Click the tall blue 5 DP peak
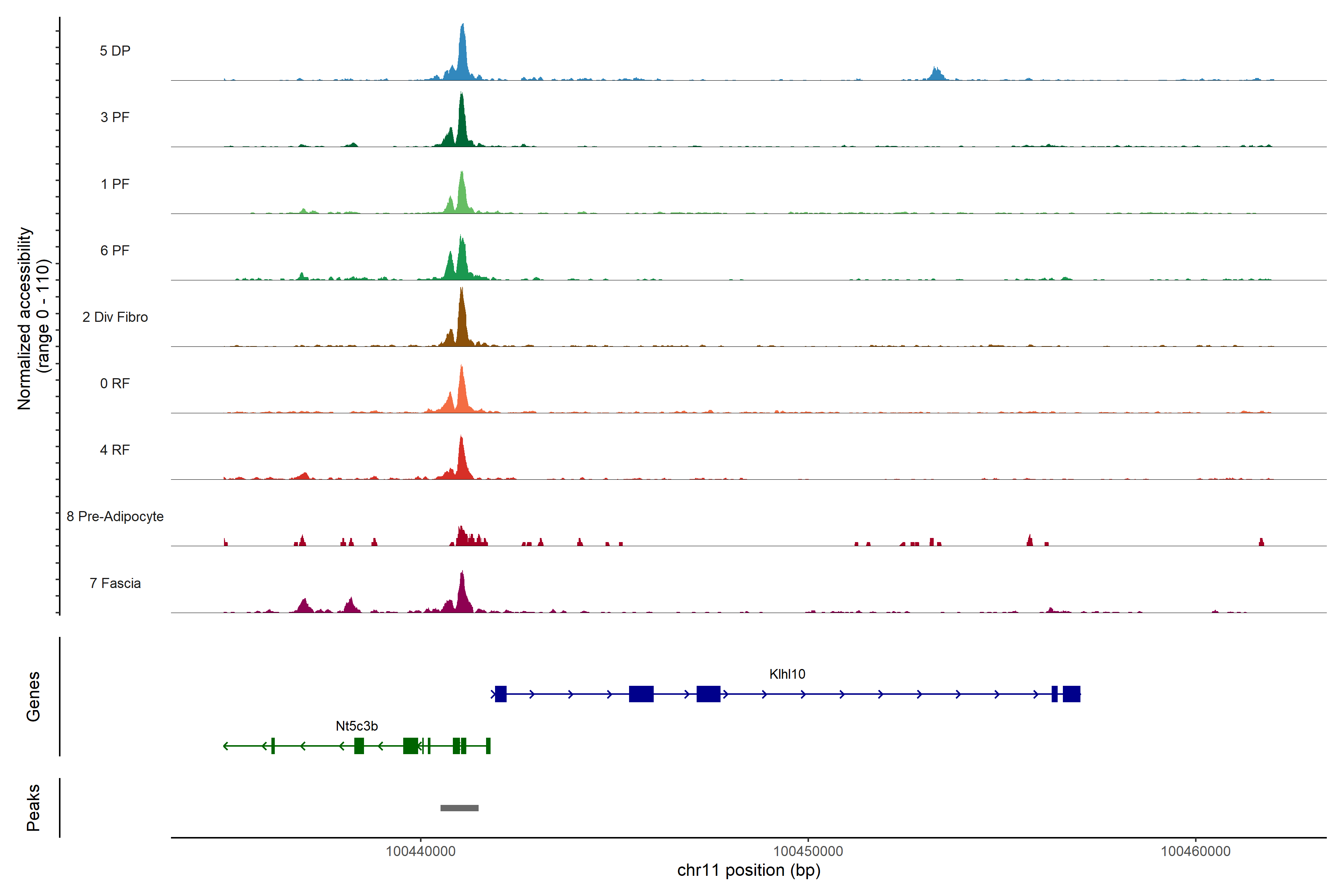Screen dimensions: 1344x896 point(462,57)
